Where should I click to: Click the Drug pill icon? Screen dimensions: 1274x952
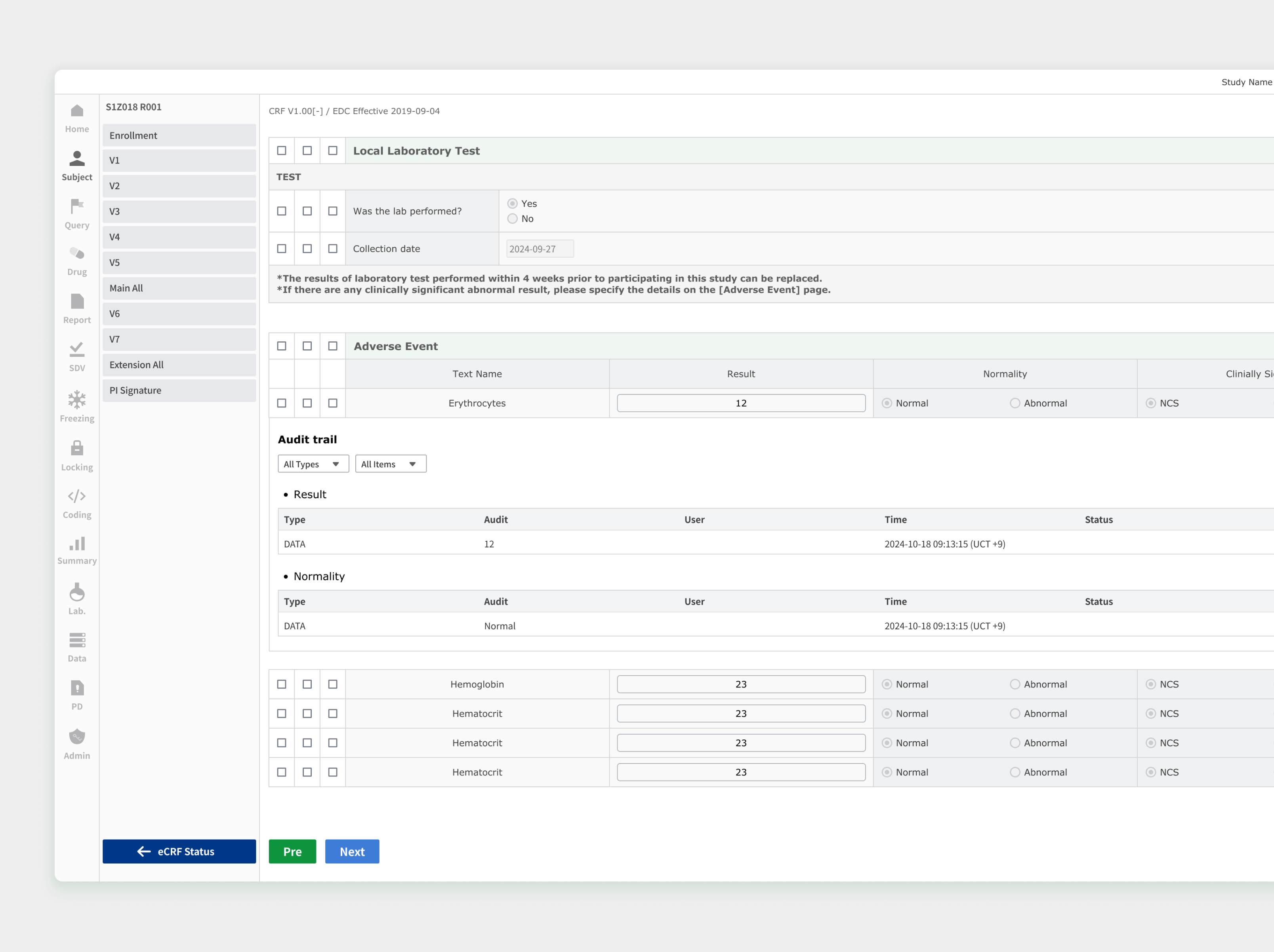[76, 254]
